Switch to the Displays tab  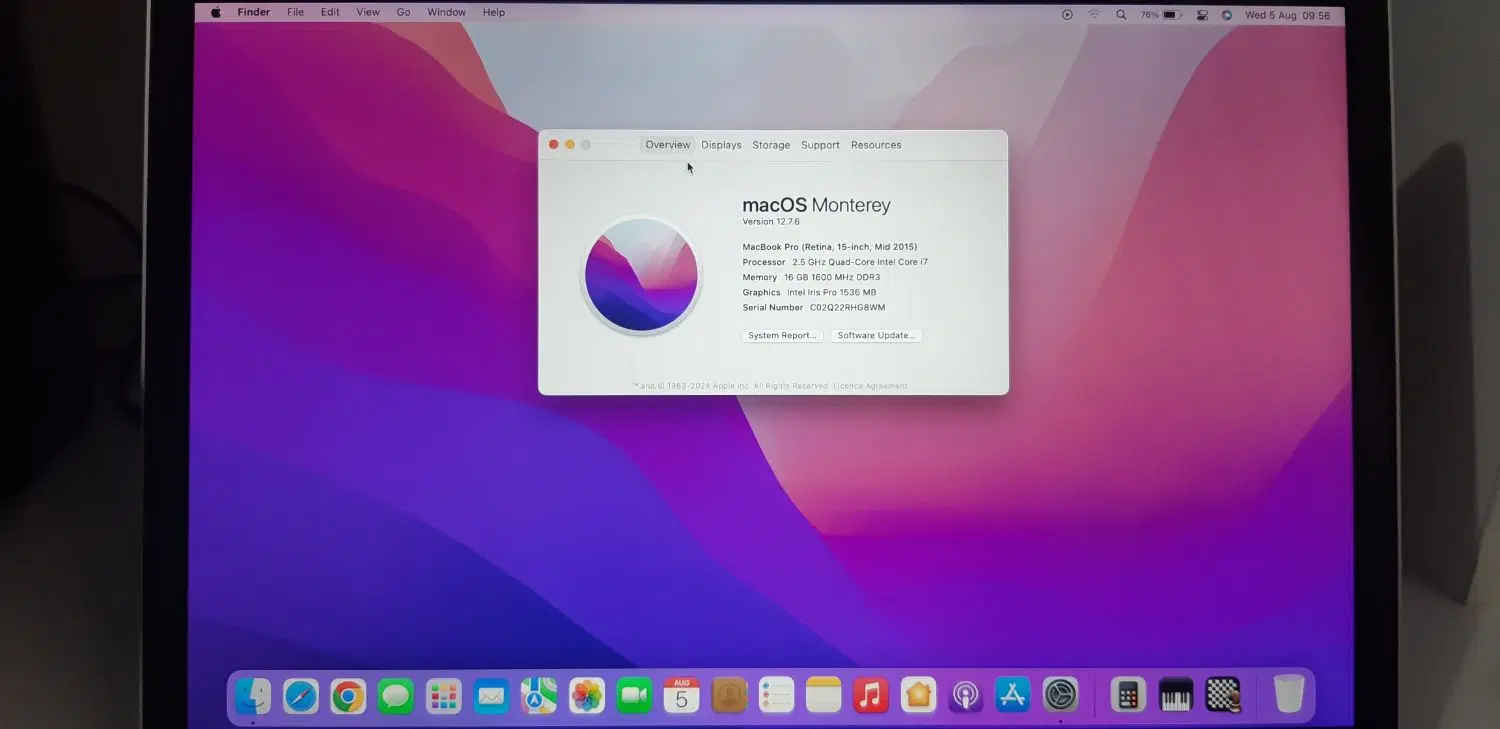point(721,145)
